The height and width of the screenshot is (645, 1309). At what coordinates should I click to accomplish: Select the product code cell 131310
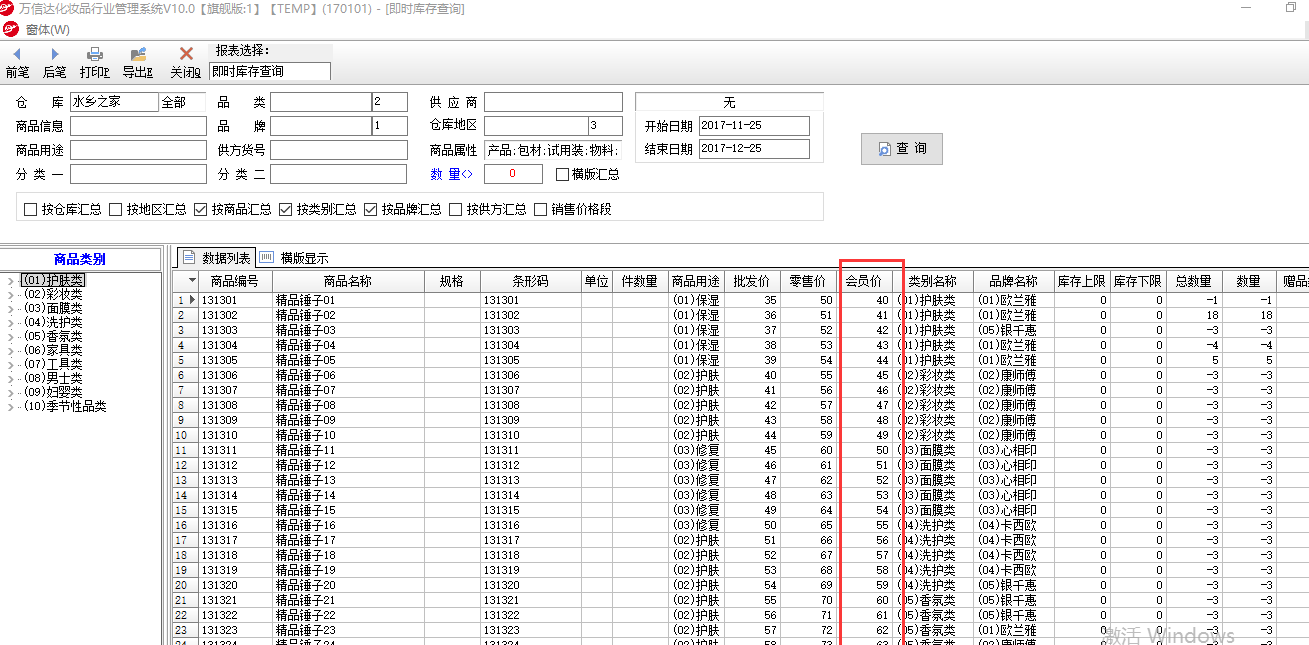coord(235,435)
